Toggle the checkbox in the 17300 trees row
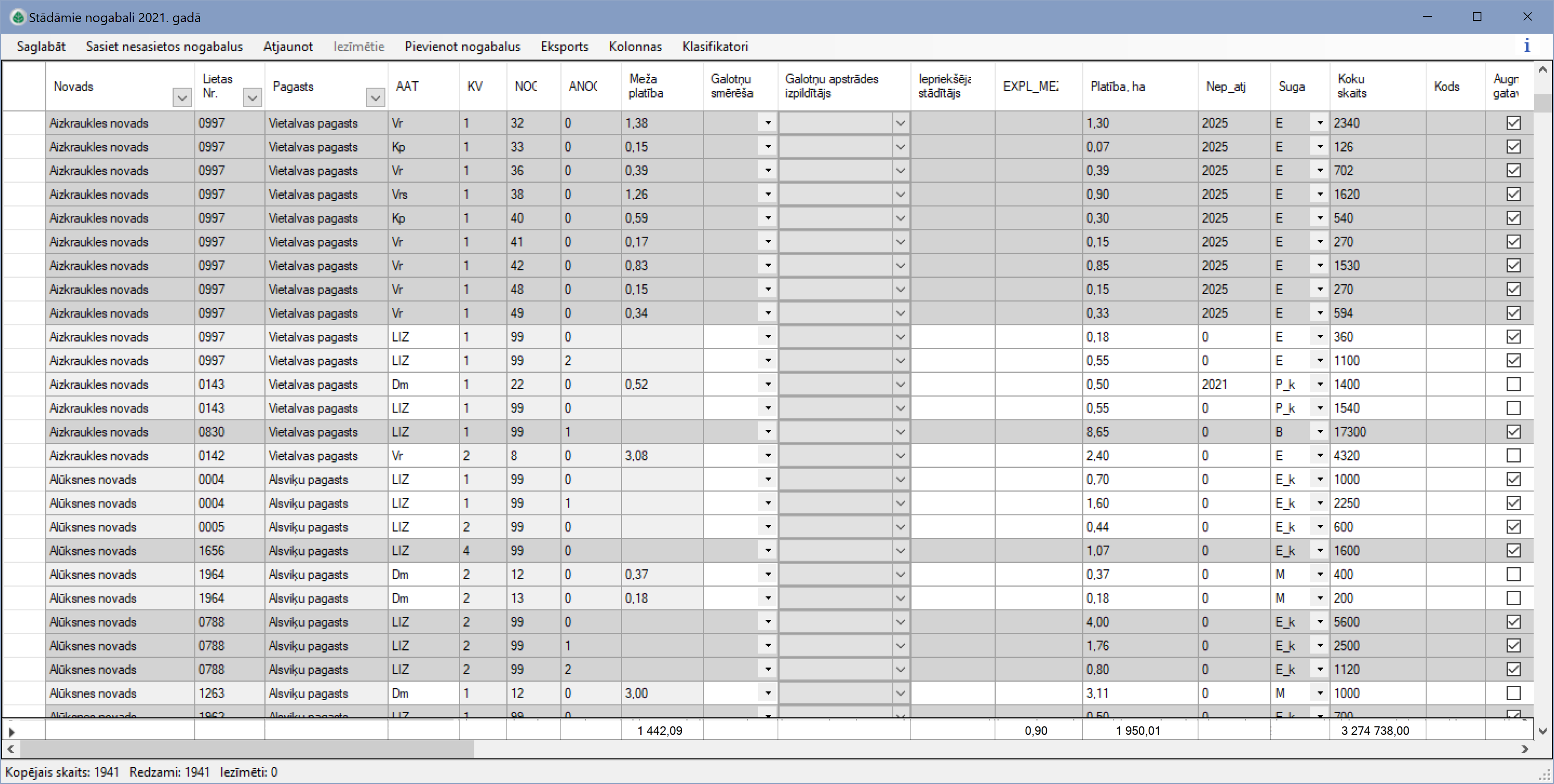 1513,432
